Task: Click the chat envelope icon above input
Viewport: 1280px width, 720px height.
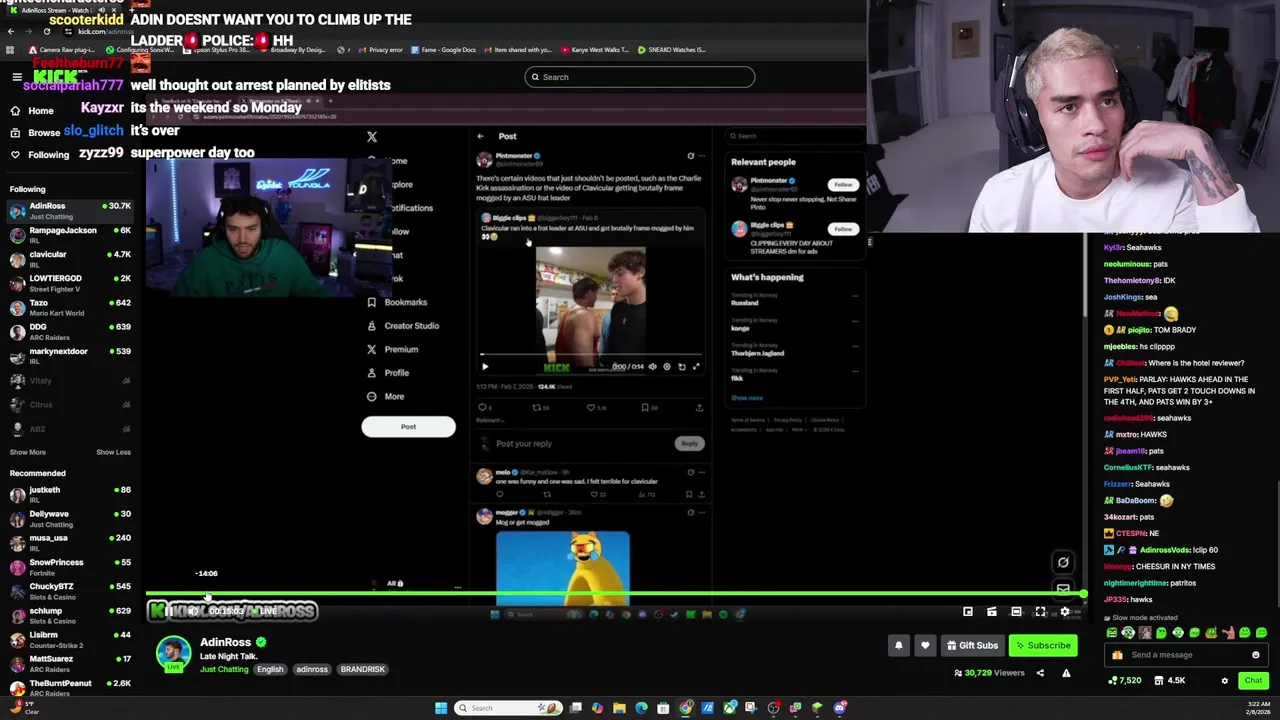Action: (x=1063, y=588)
